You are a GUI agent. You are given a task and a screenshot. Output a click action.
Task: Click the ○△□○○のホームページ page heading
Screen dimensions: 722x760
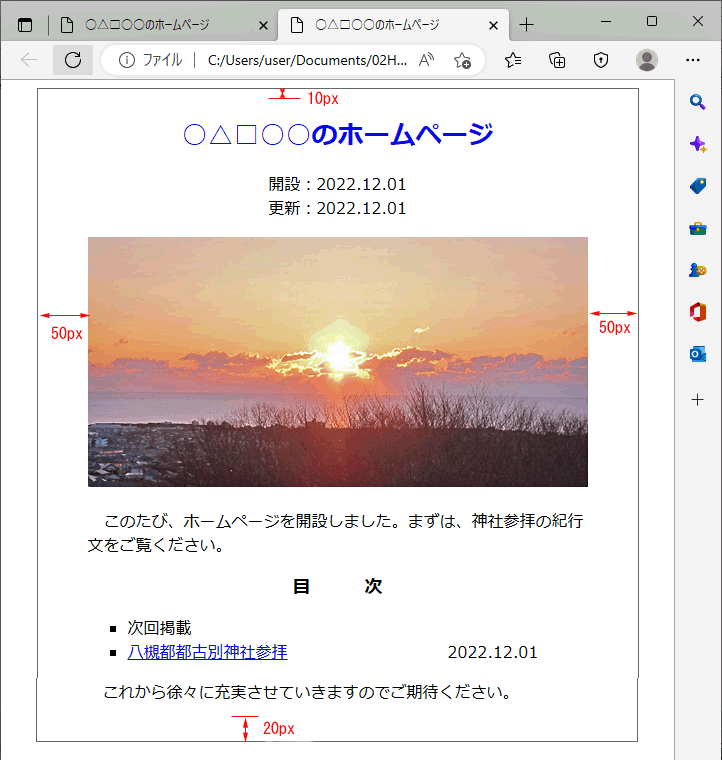338,134
